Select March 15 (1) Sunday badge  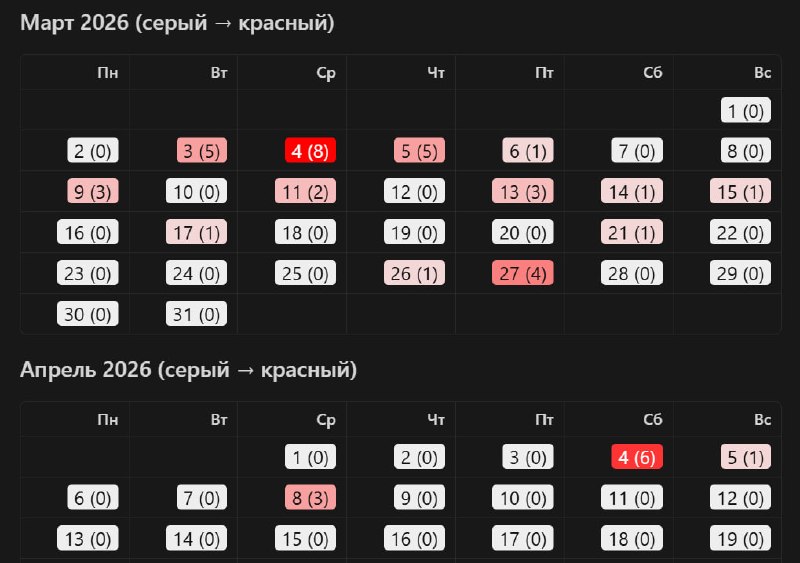740,191
